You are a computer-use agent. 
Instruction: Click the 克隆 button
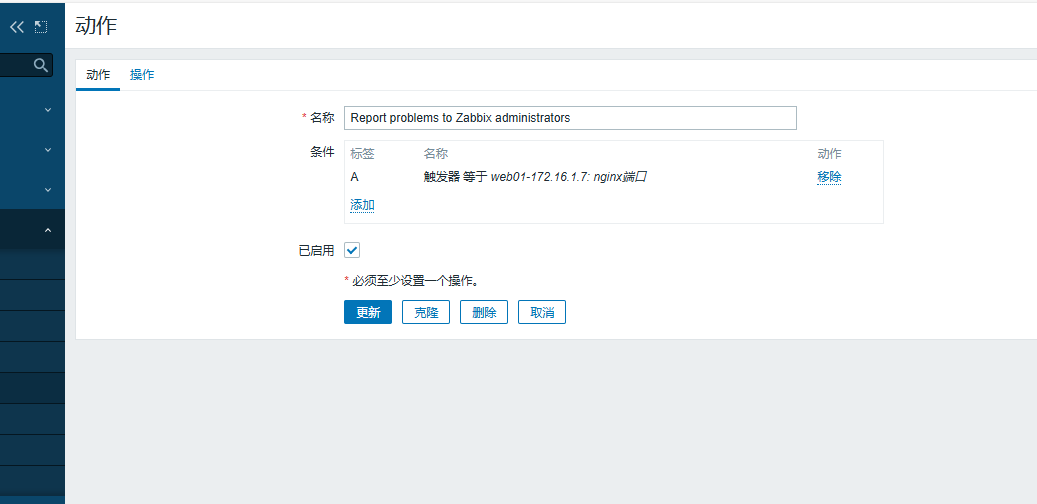coord(426,312)
